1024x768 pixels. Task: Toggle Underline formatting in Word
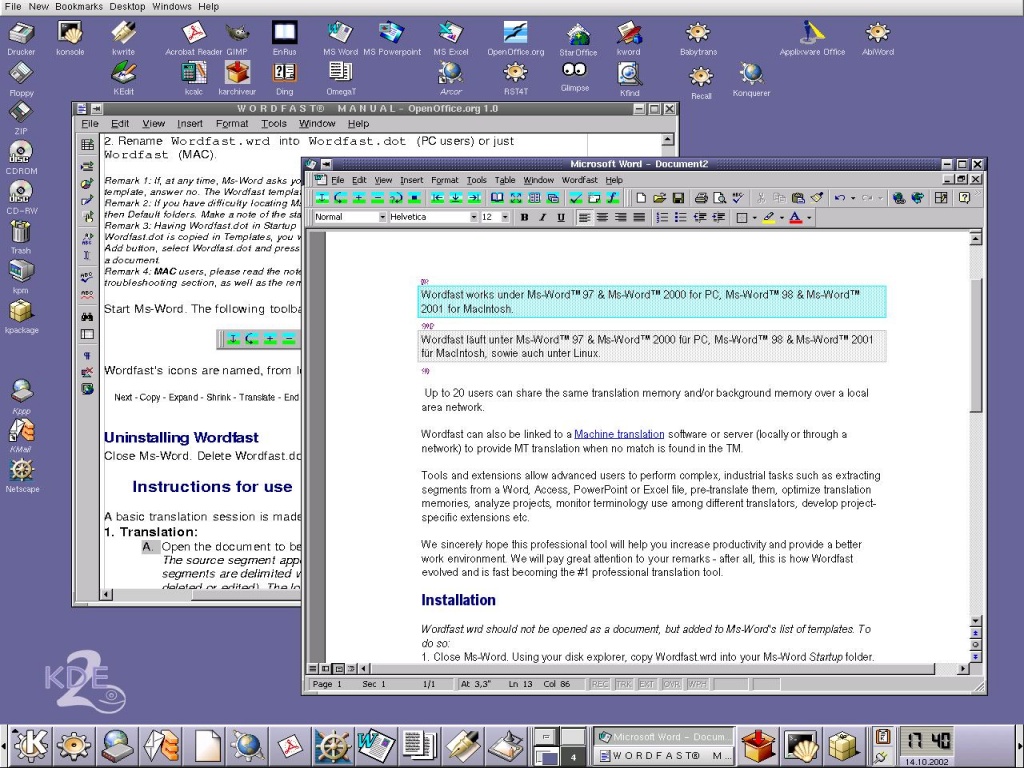point(560,217)
